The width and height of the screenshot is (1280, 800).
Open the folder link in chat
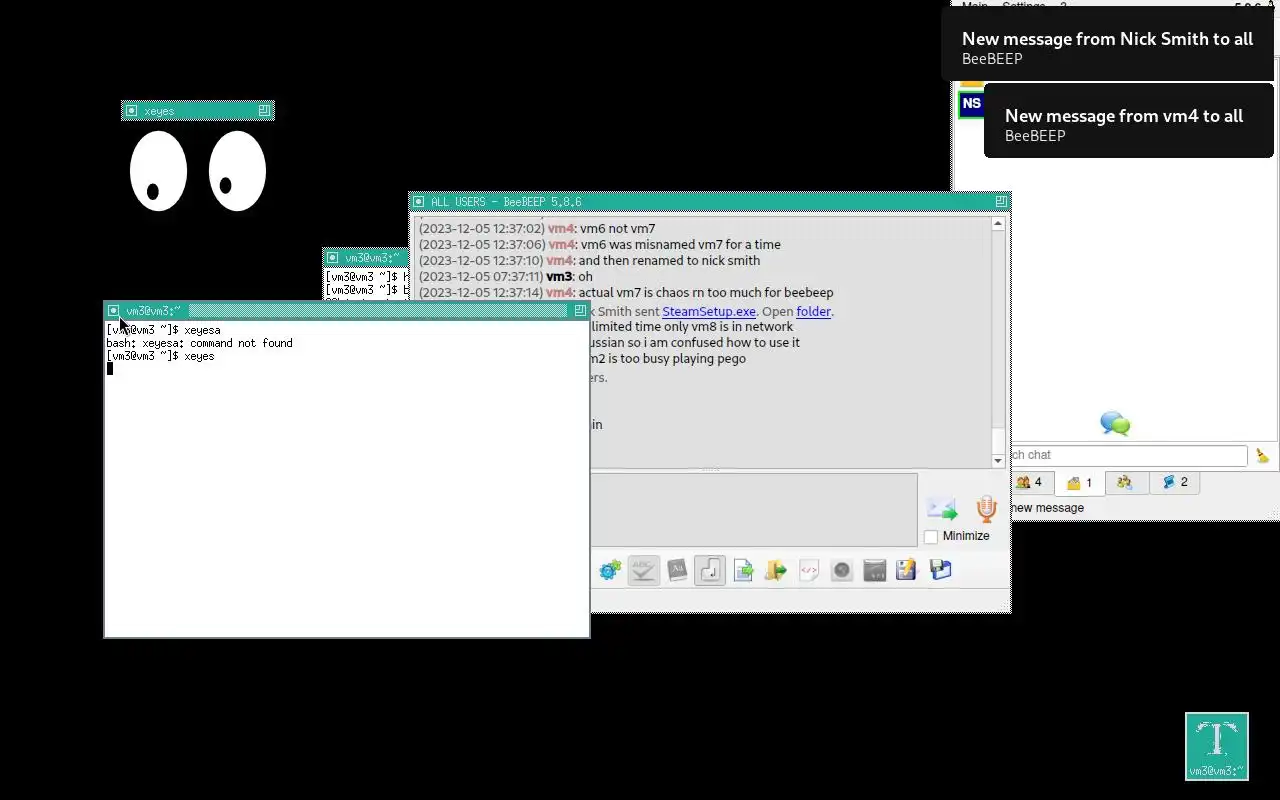813,312
